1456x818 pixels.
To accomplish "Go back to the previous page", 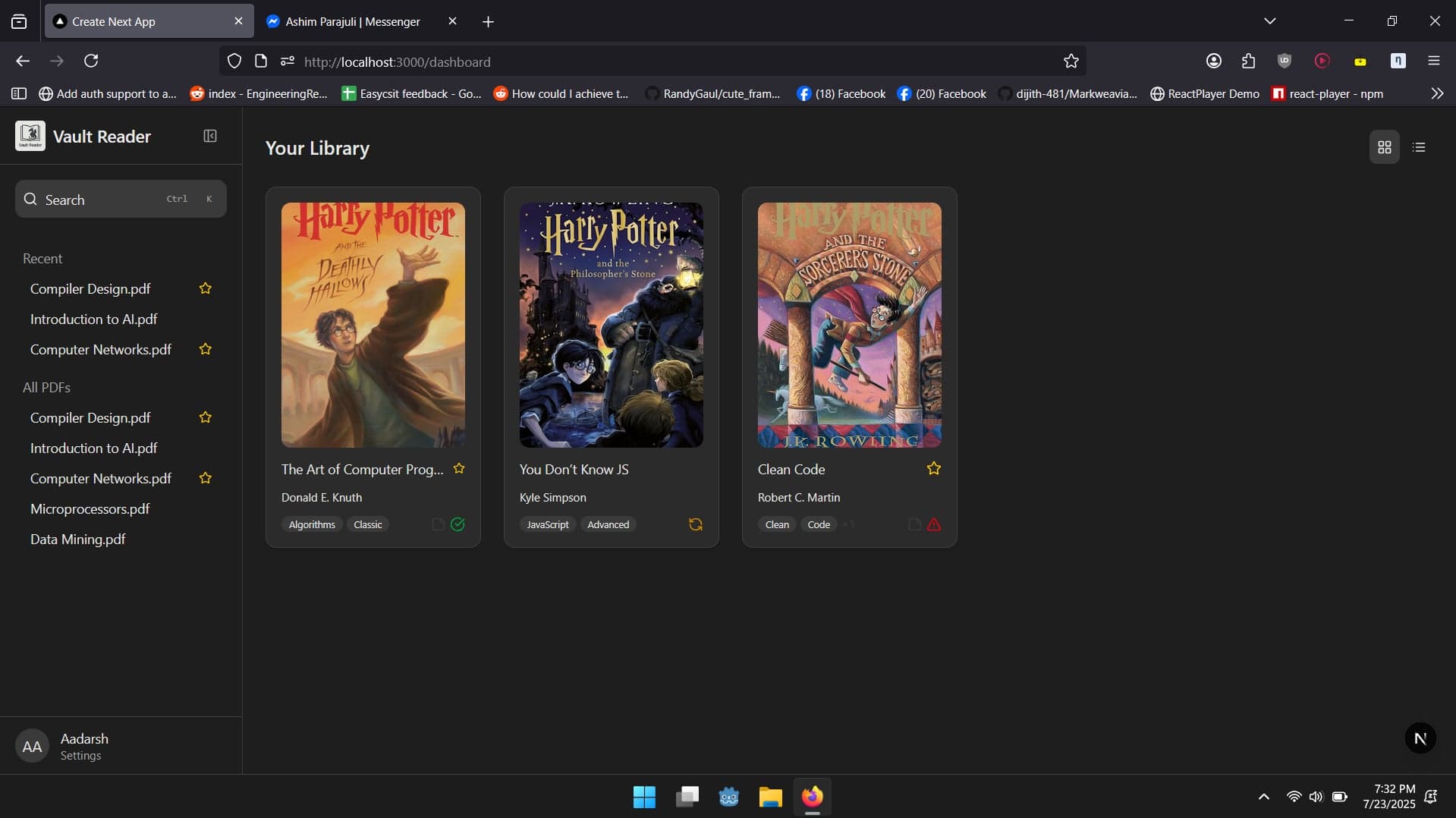I will coord(23,61).
